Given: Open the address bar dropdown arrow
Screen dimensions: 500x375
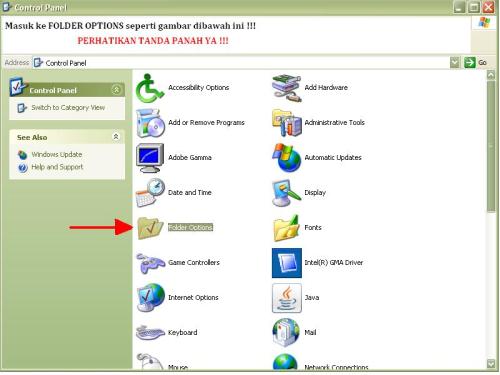Looking at the screenshot, I should coord(455,62).
